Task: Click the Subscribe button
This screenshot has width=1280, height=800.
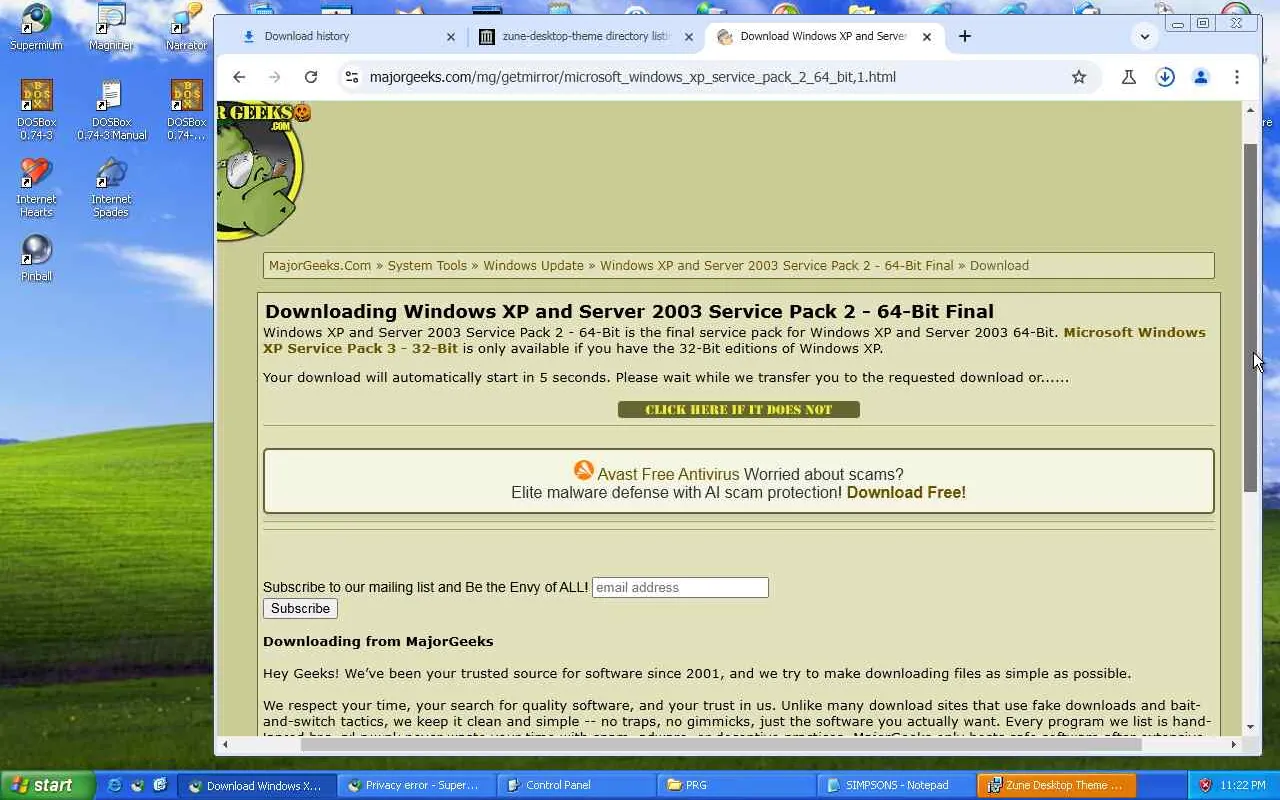Action: click(300, 608)
